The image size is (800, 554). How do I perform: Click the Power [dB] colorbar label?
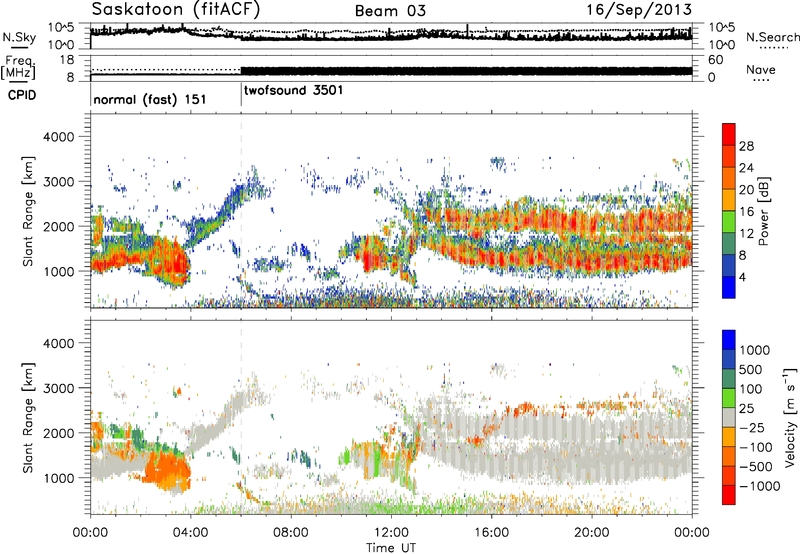point(764,212)
